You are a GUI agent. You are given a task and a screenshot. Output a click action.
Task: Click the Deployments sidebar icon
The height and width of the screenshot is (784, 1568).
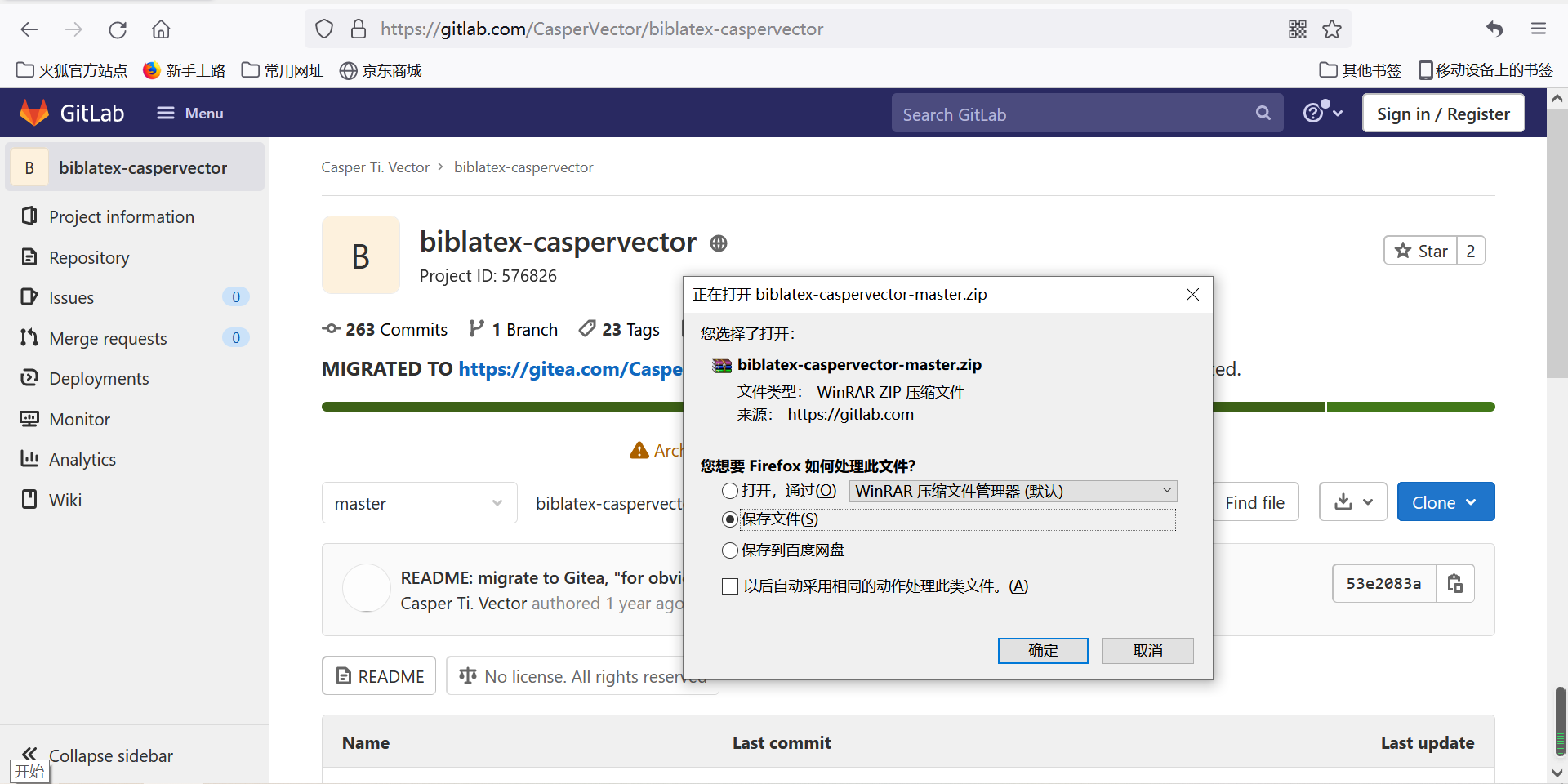pos(29,377)
